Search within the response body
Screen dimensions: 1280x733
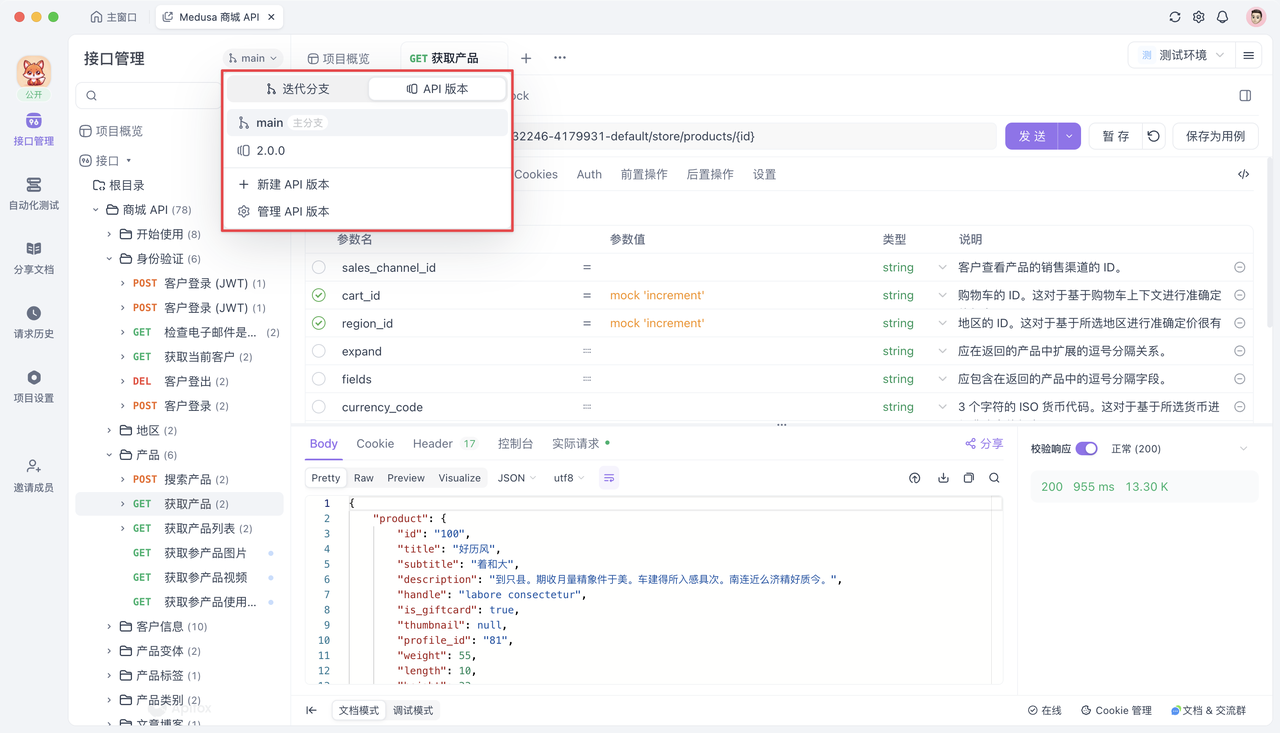pyautogui.click(x=994, y=478)
